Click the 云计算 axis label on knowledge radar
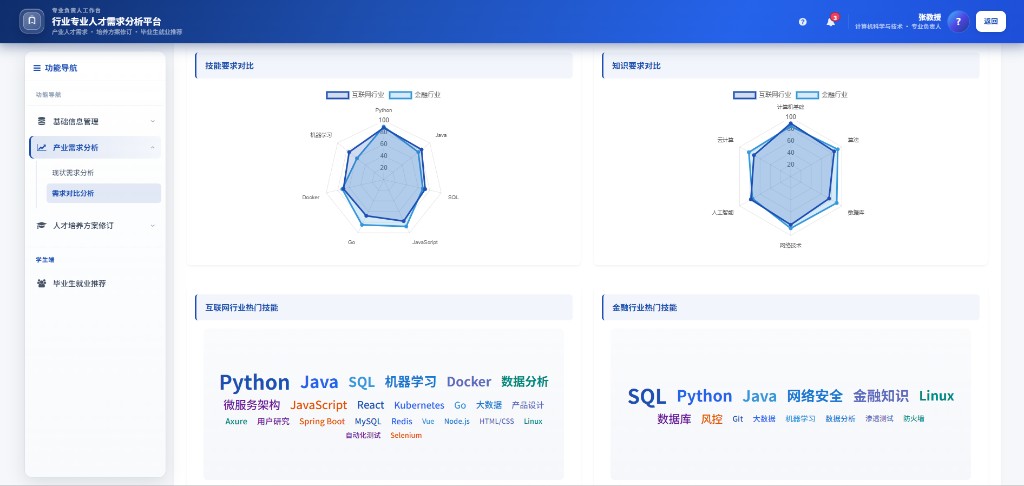This screenshot has width=1024, height=486. pyautogui.click(x=725, y=140)
